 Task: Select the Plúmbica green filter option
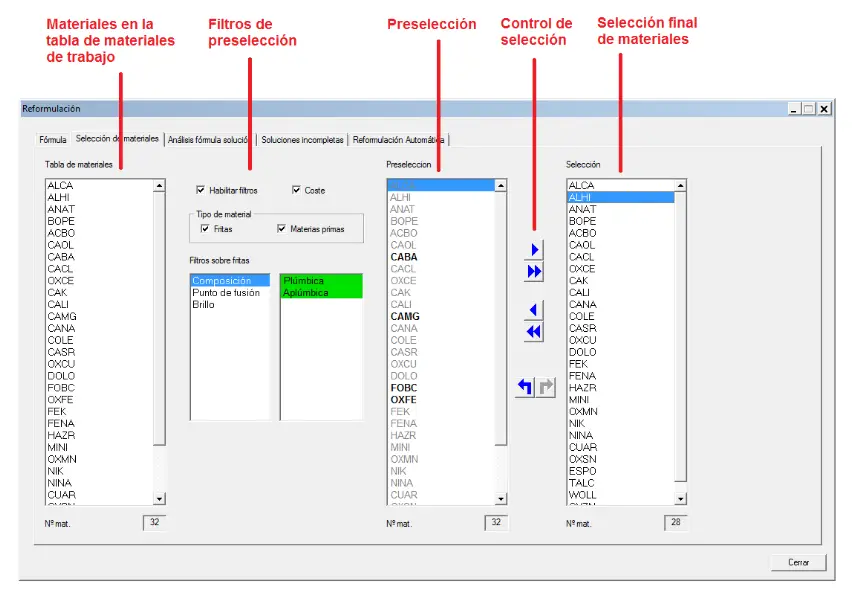[x=319, y=281]
